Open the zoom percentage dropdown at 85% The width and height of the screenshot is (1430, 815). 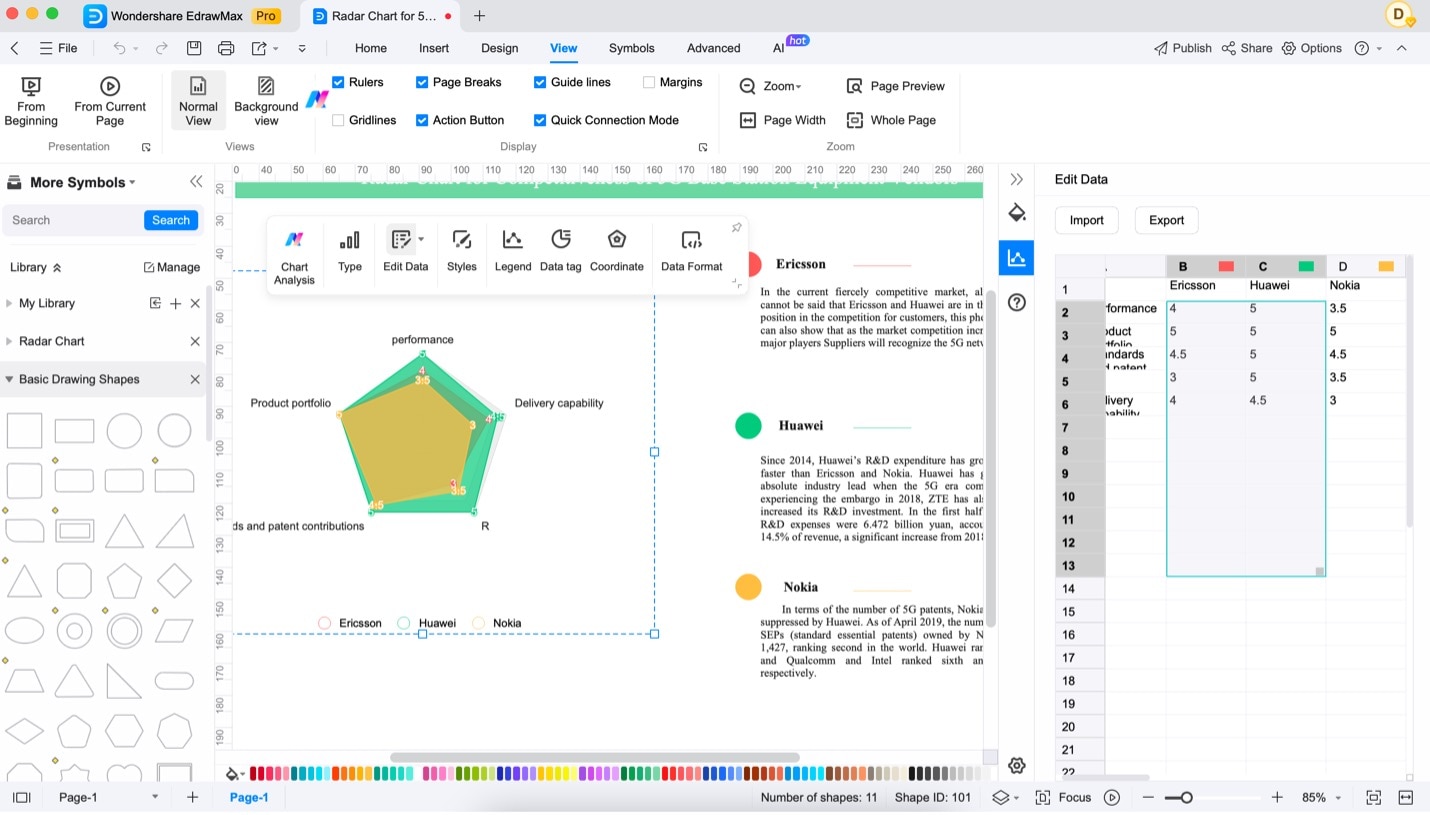coord(1339,798)
